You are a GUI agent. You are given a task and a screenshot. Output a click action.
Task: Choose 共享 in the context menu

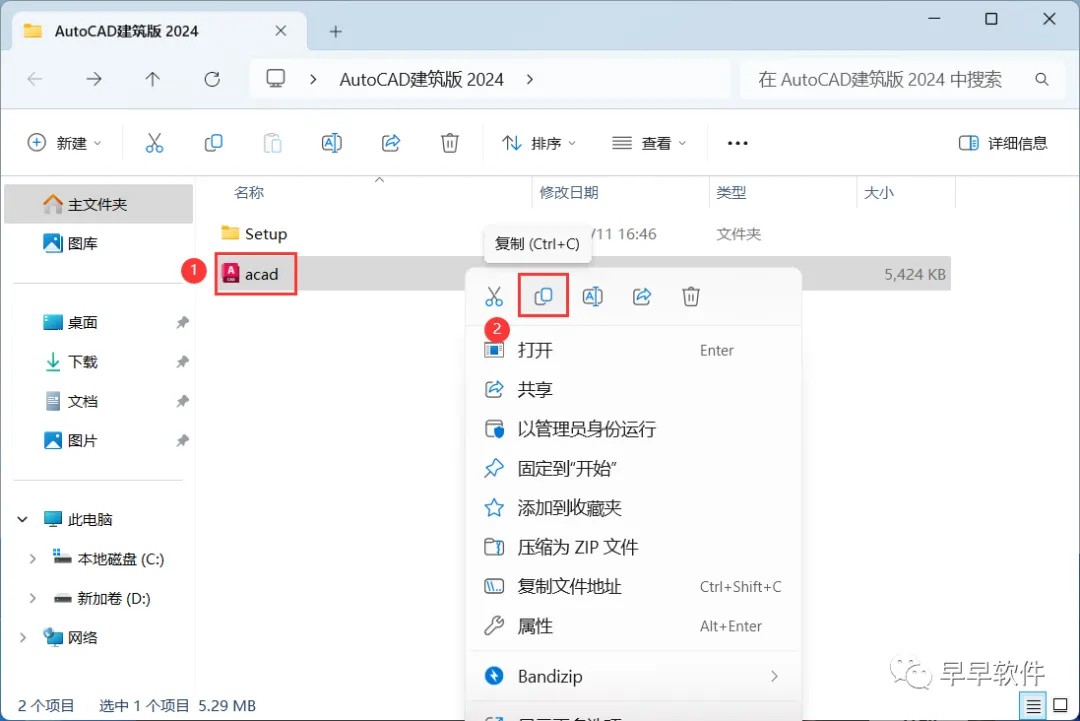(634, 389)
